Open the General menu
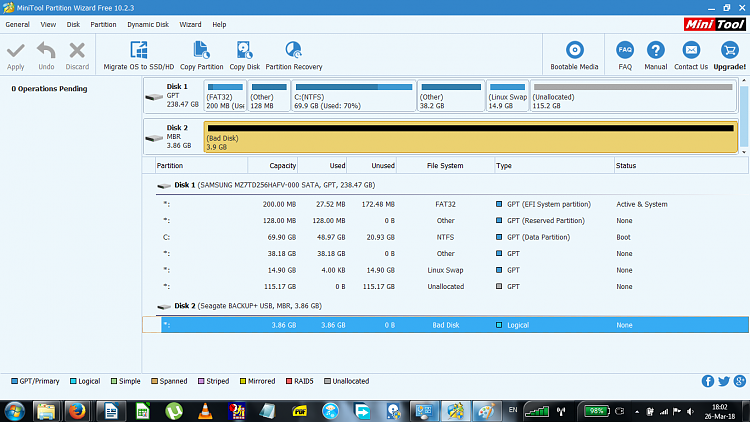This screenshot has height=422, width=750. (18, 24)
